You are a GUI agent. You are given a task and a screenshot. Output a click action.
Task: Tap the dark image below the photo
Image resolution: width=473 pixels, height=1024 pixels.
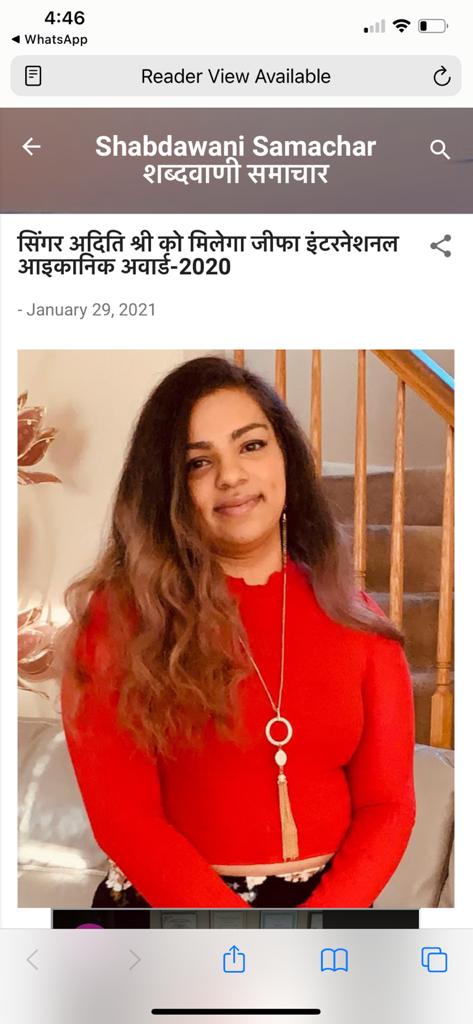236,919
